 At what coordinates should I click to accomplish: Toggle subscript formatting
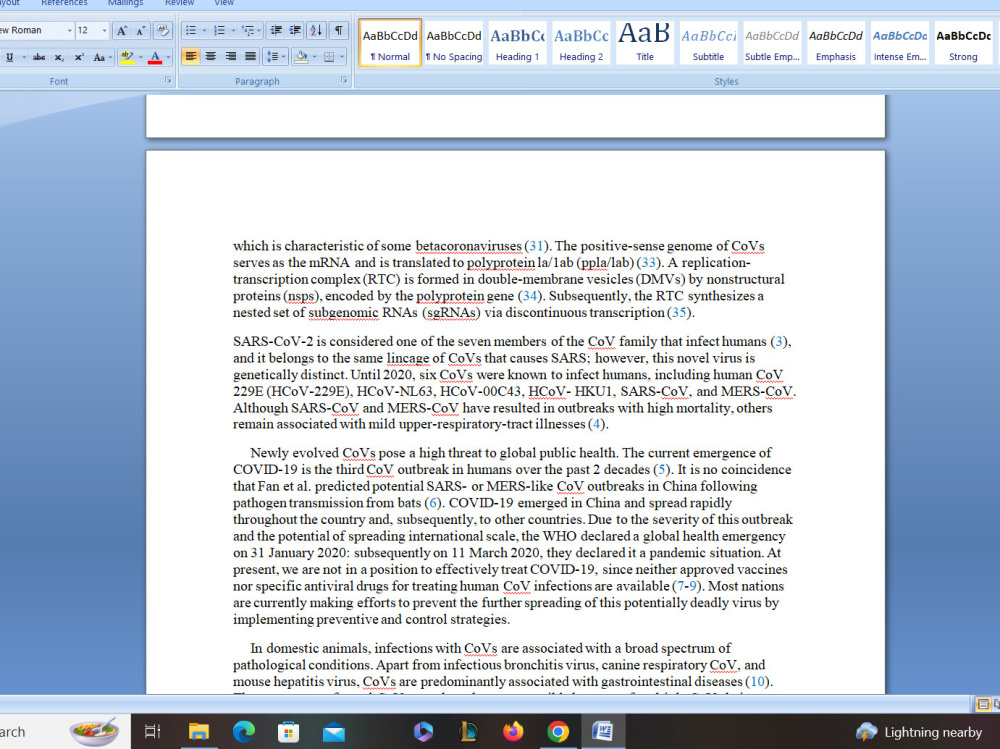tap(59, 57)
